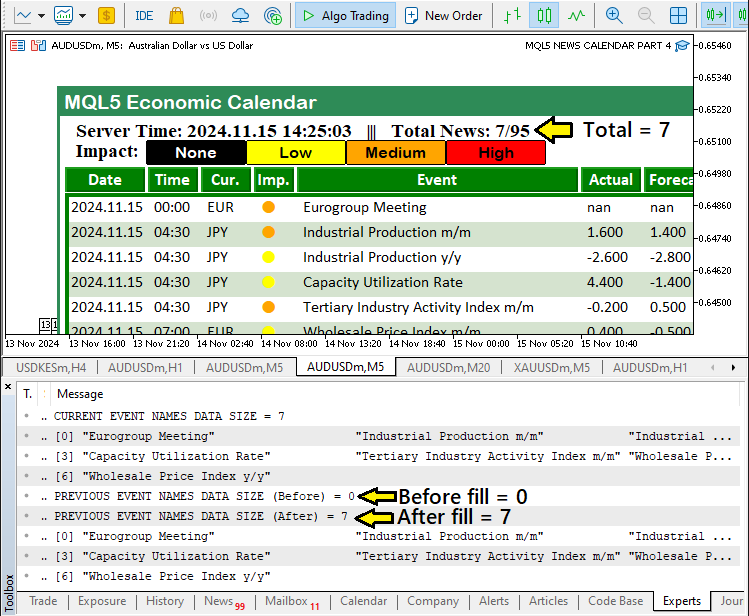Click the New Order button

(444, 16)
